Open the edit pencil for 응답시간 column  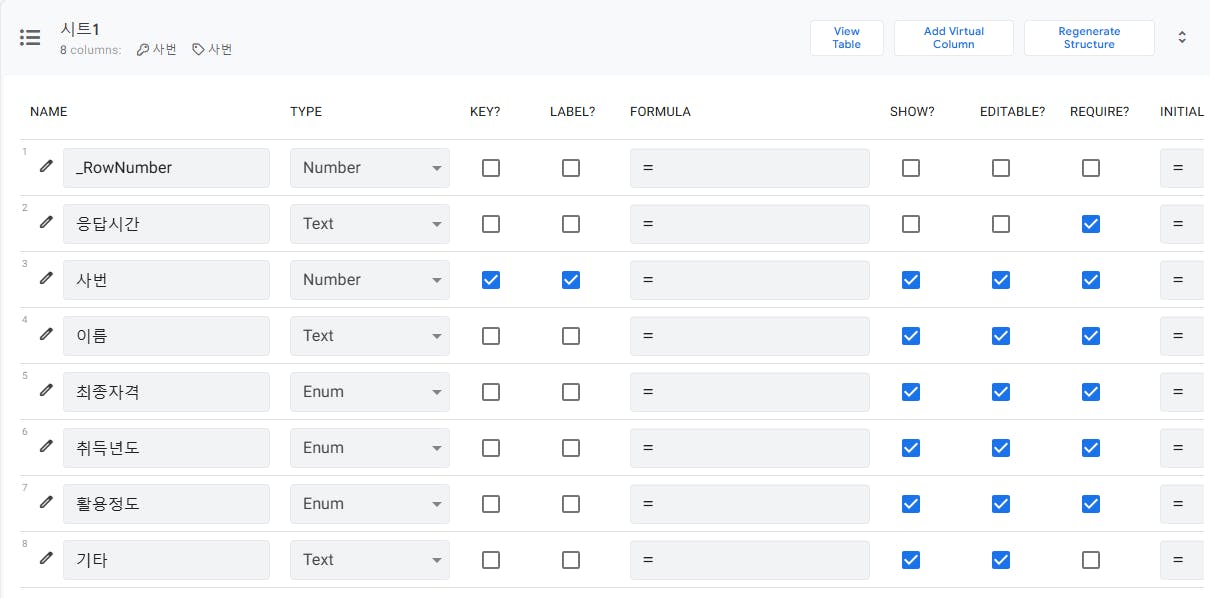click(x=46, y=222)
